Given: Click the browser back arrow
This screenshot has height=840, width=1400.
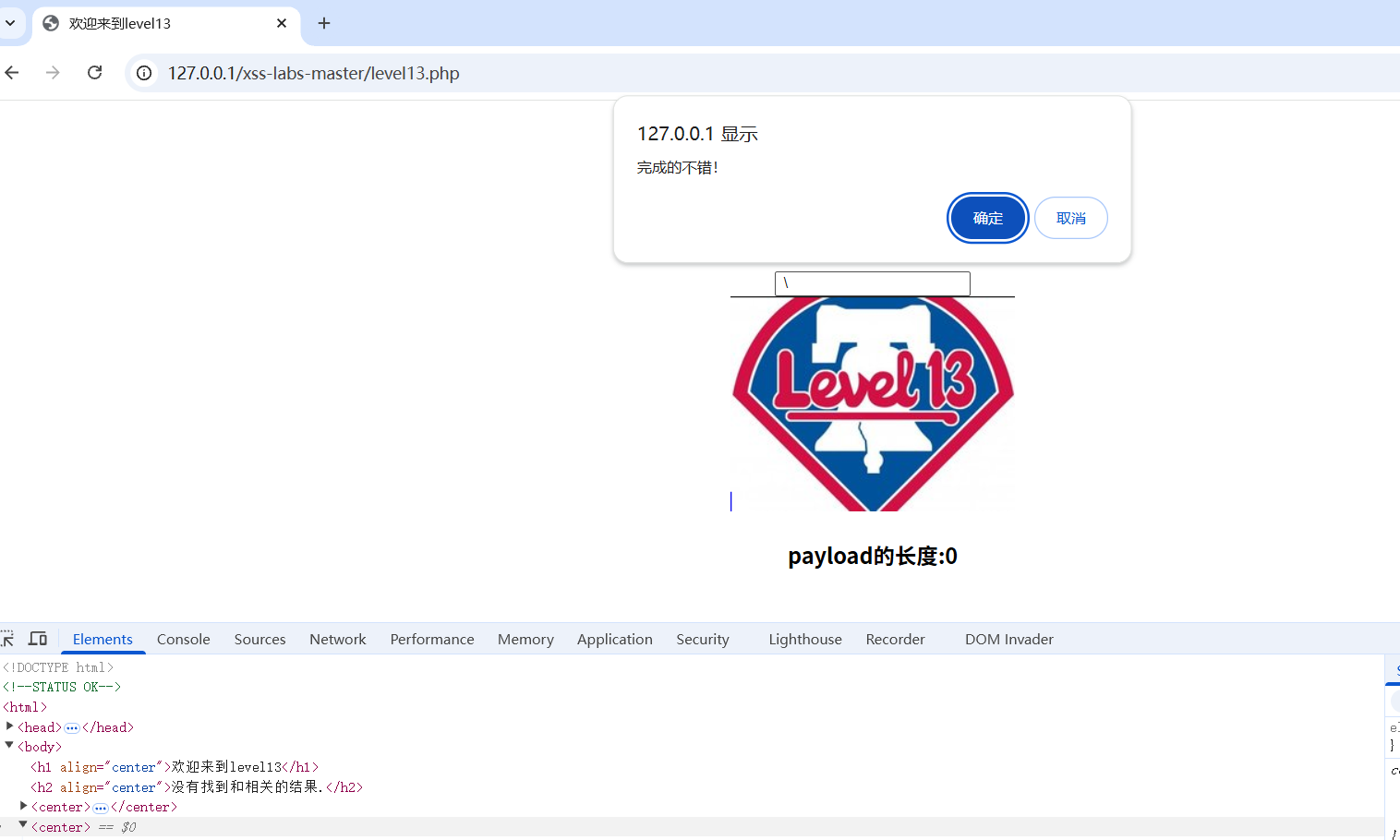Looking at the screenshot, I should tap(12, 73).
